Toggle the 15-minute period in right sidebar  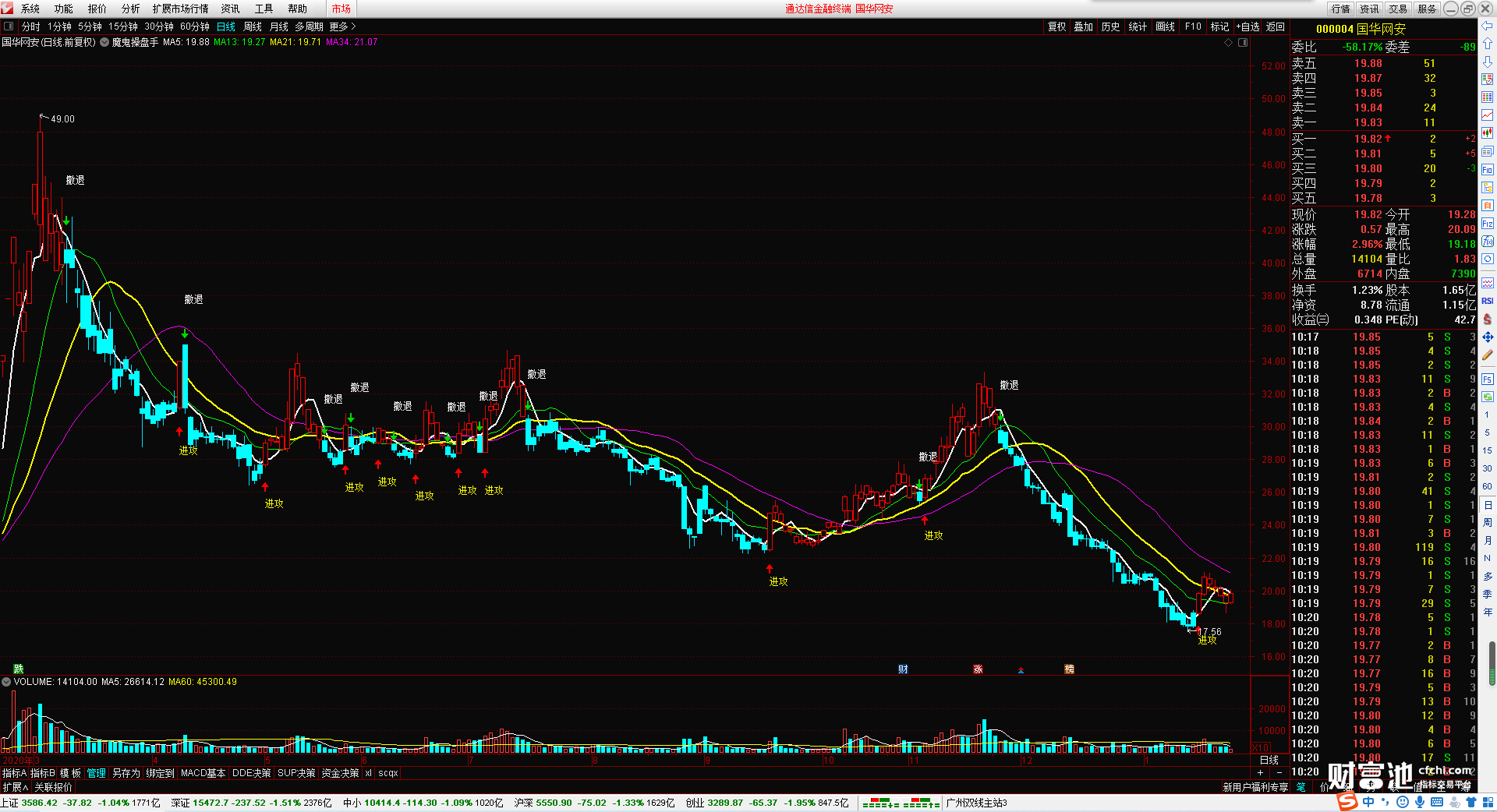(x=1487, y=450)
